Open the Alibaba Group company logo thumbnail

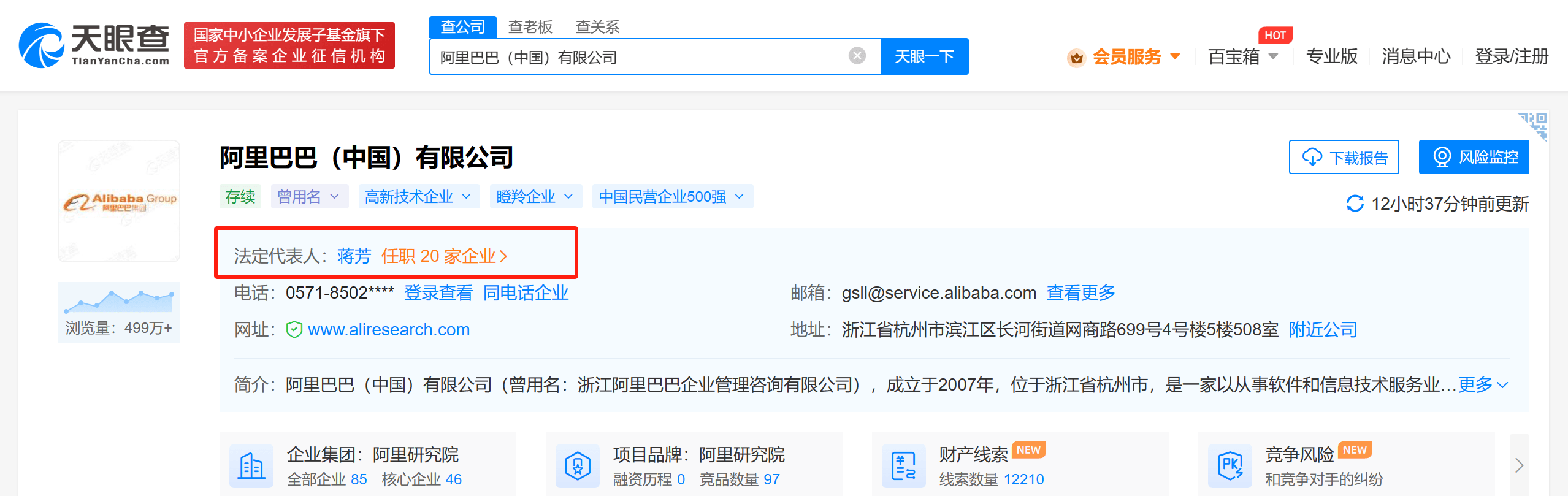pos(119,201)
